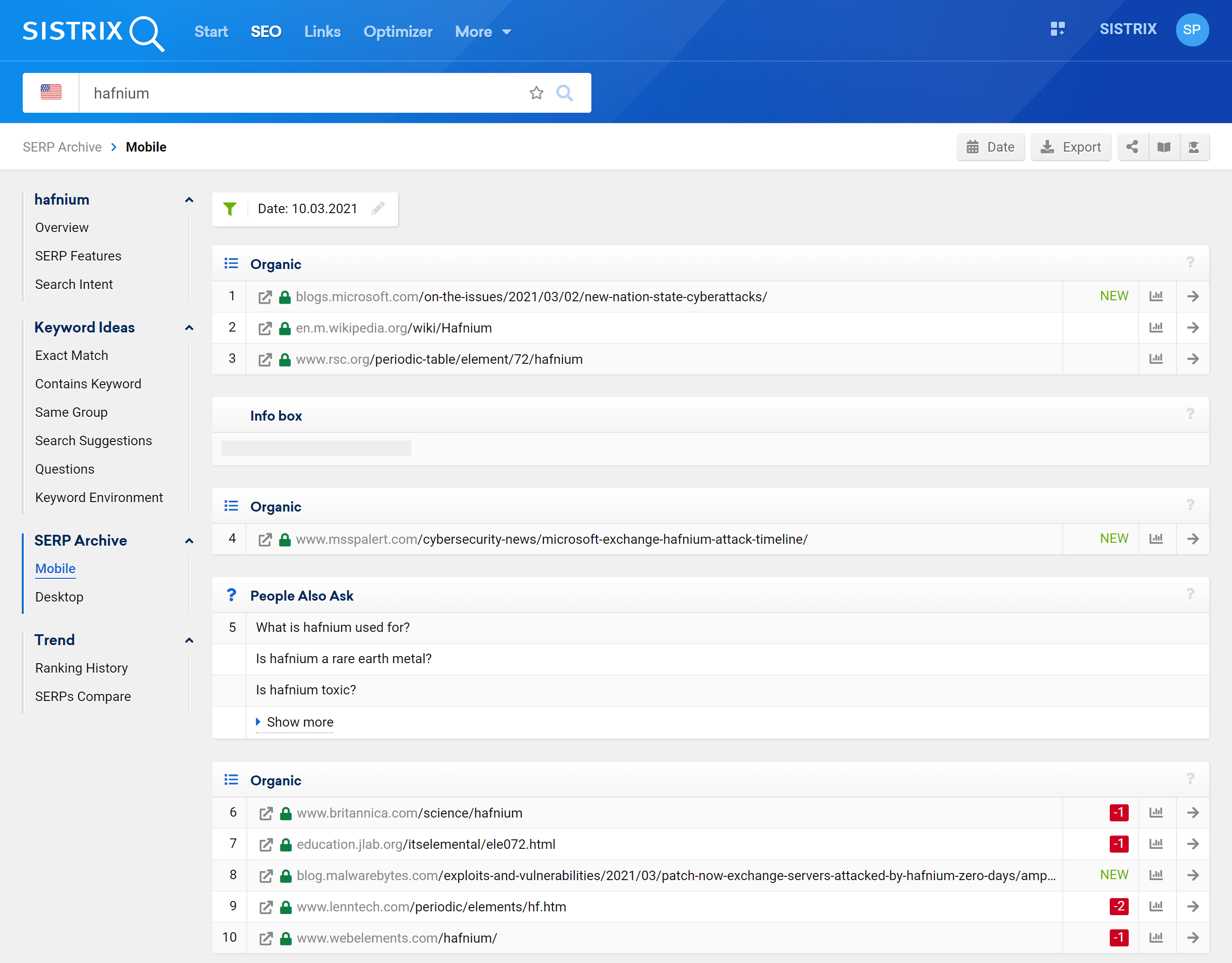This screenshot has height=963, width=1232.
Task: Open the More dropdown menu
Action: tap(483, 32)
